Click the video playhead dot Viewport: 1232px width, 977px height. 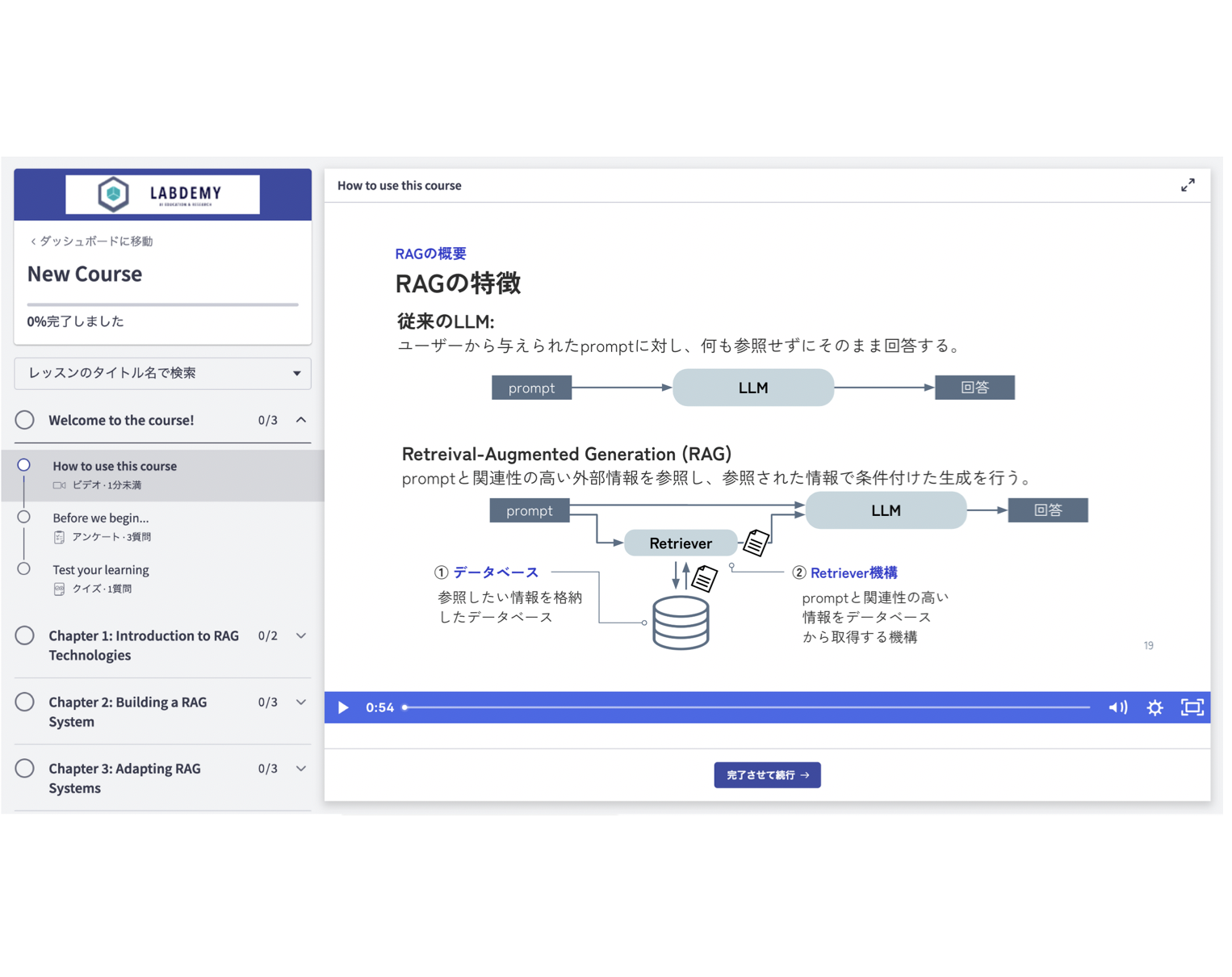pyautogui.click(x=405, y=707)
